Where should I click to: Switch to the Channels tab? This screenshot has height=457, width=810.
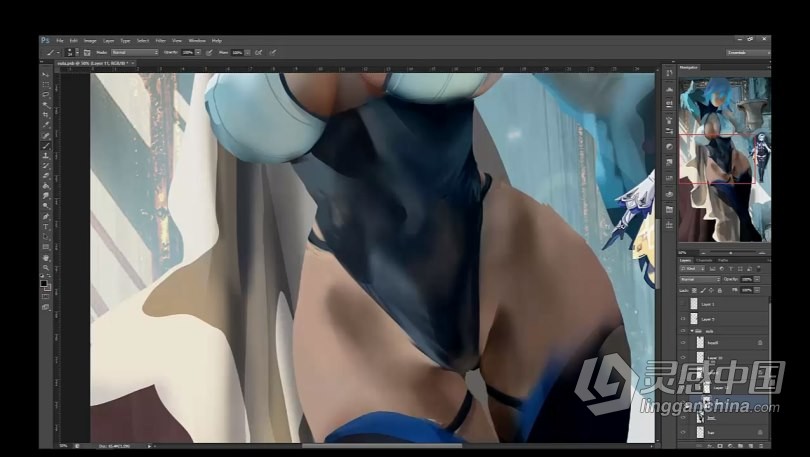point(704,260)
